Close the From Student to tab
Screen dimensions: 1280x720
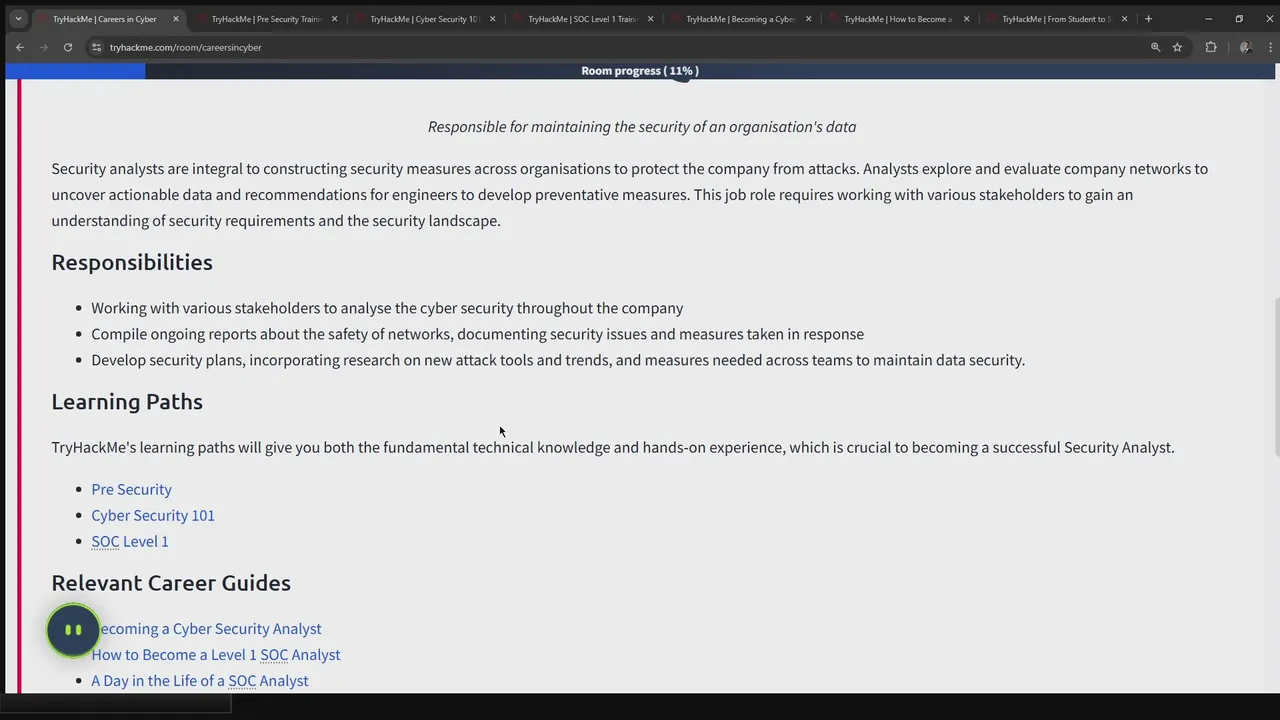[x=1124, y=19]
